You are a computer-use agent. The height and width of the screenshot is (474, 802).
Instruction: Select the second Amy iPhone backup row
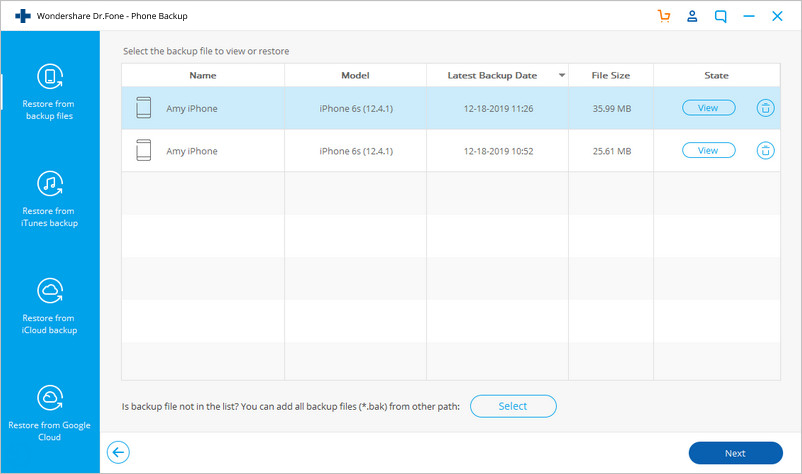click(x=451, y=151)
